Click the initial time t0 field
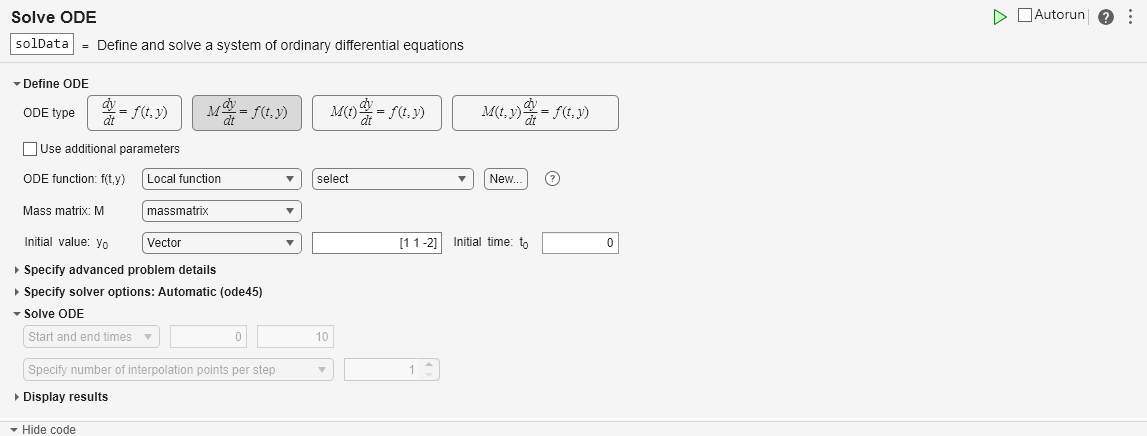The image size is (1147, 436). pos(580,243)
